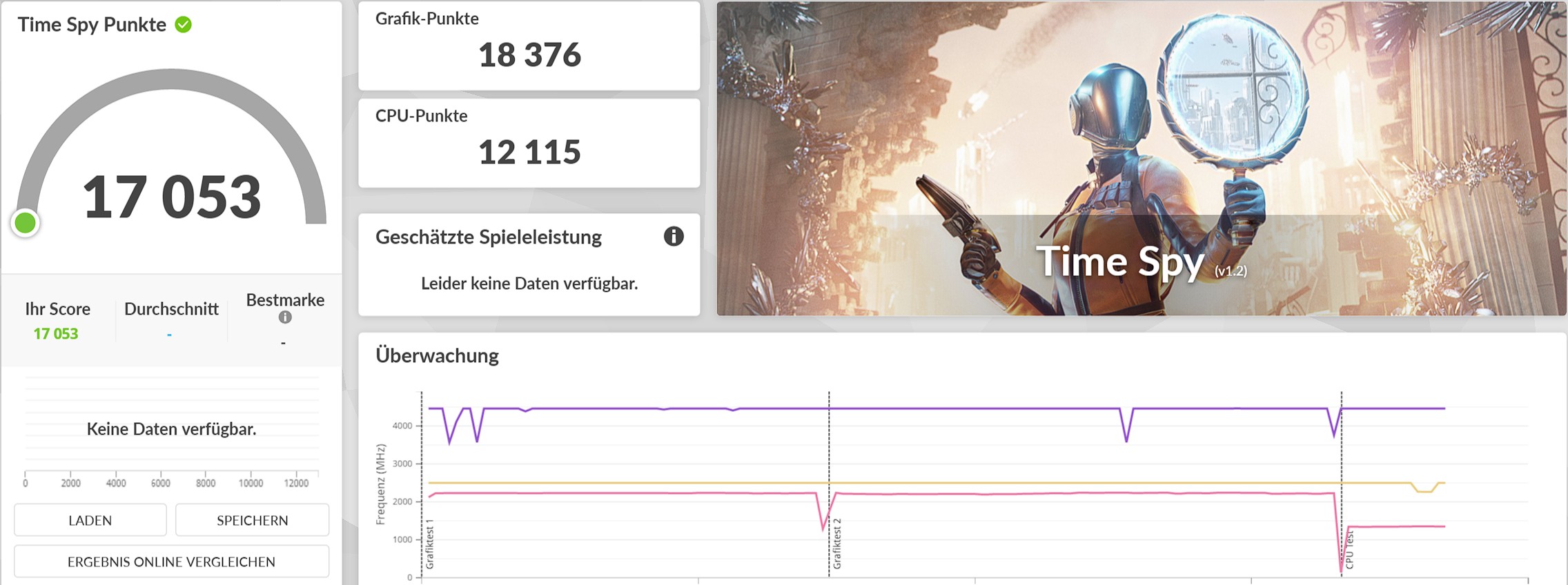The width and height of the screenshot is (1568, 585).
Task: Click the Time Spy (v1.2) banner caption
Action: [1141, 262]
